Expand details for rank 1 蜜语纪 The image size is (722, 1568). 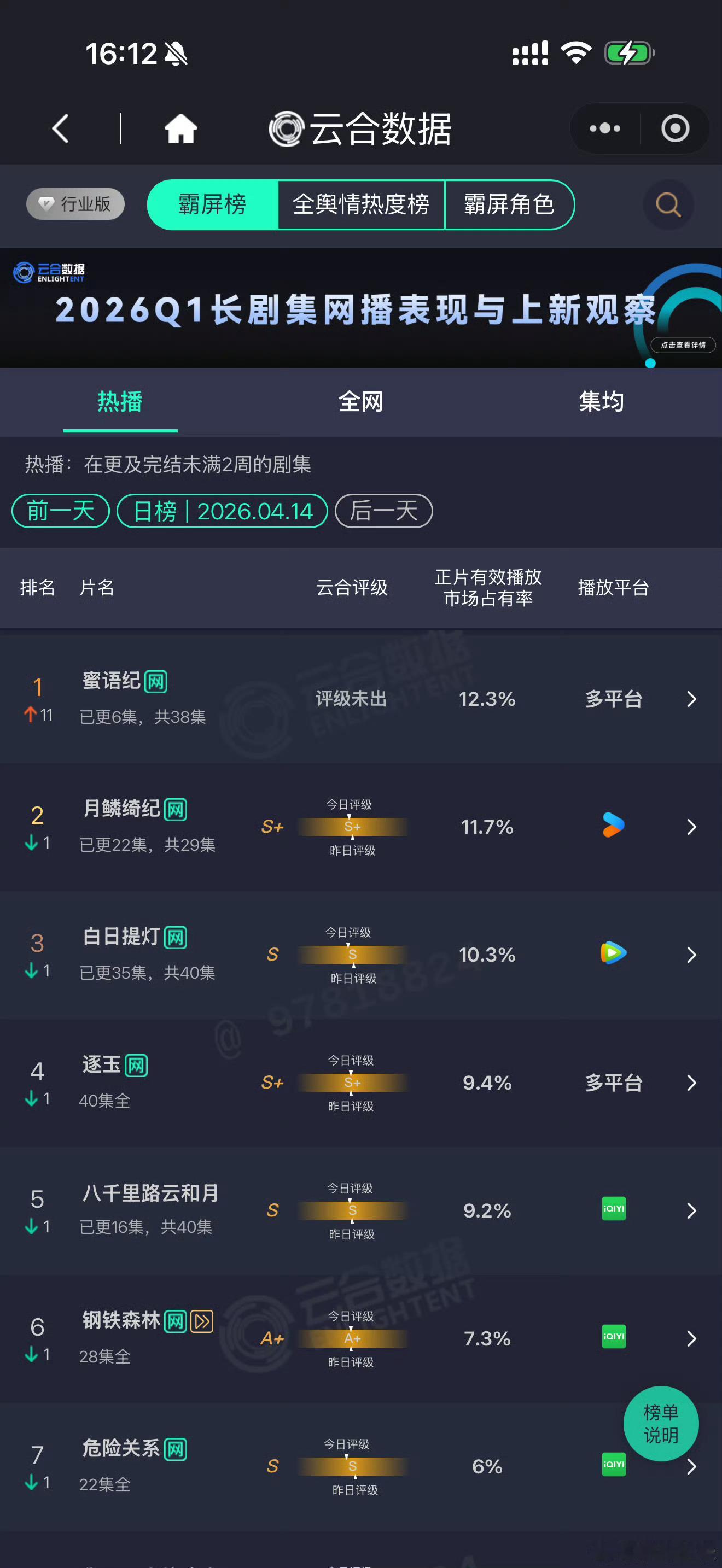691,699
